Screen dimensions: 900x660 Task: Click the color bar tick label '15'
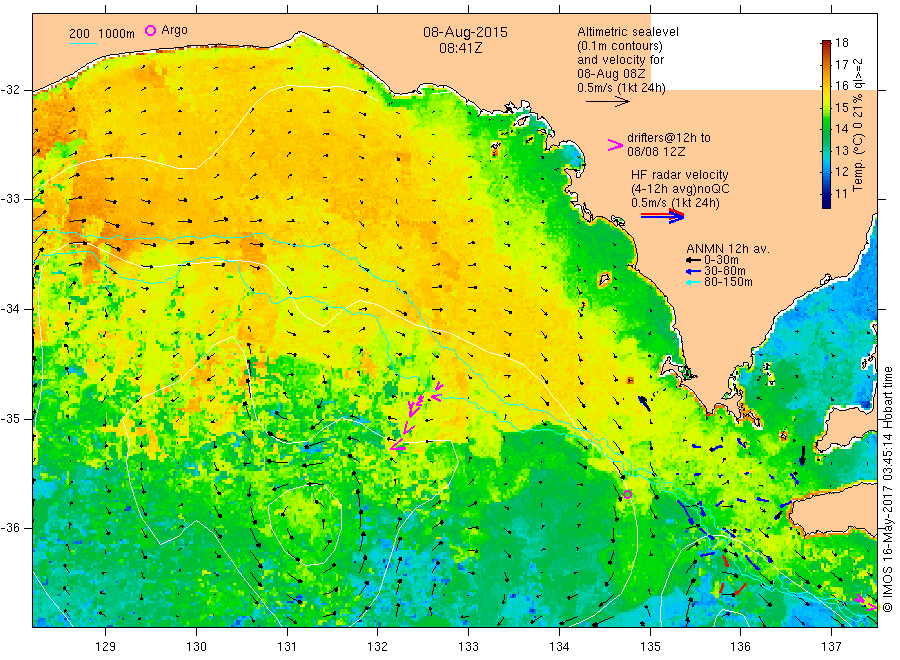click(x=841, y=107)
